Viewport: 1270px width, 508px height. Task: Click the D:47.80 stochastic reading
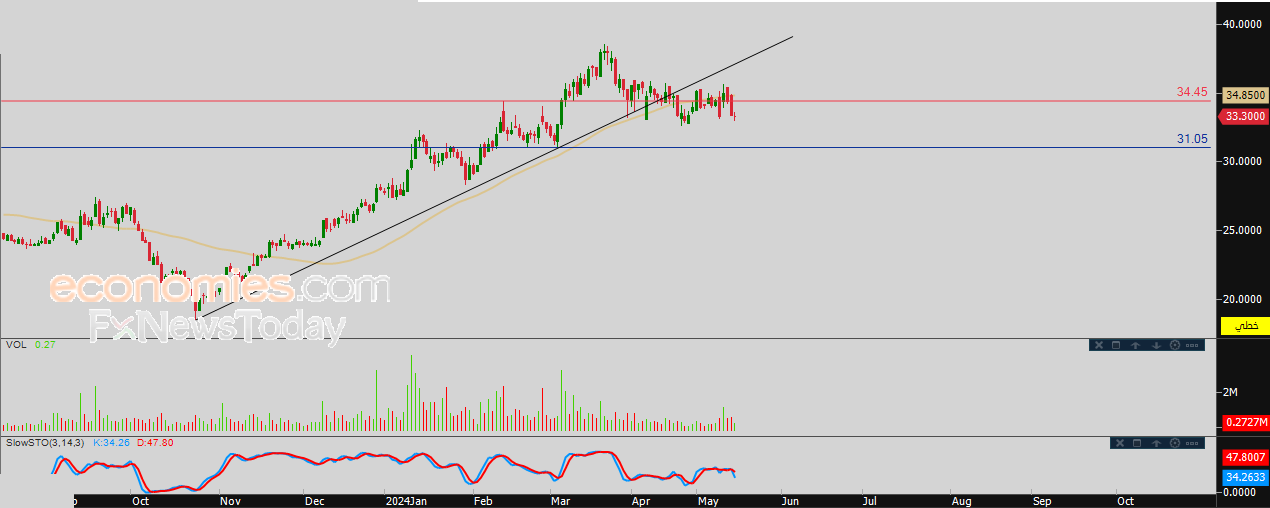point(155,442)
